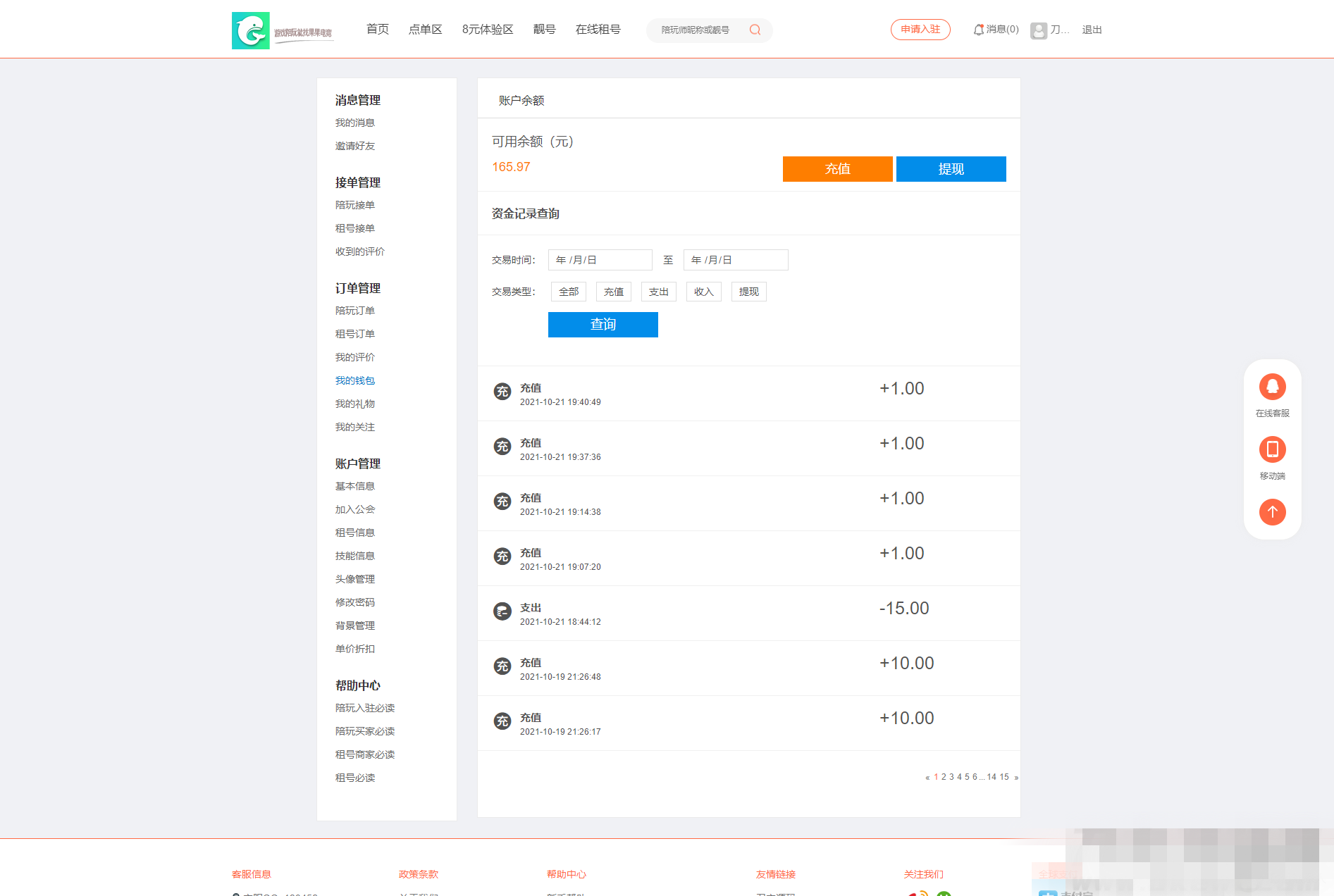Open the end date picker

[x=735, y=260]
